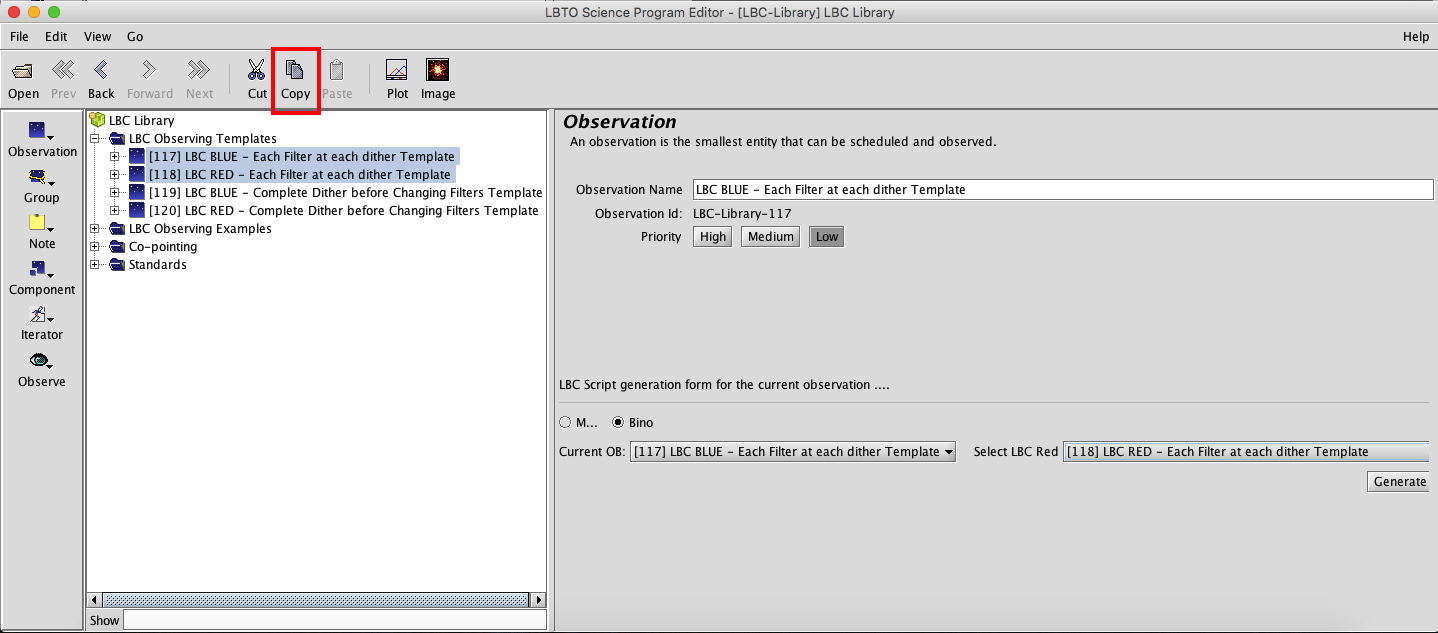Go Back using the toolbar arrow
This screenshot has height=633, width=1438.
pos(101,70)
